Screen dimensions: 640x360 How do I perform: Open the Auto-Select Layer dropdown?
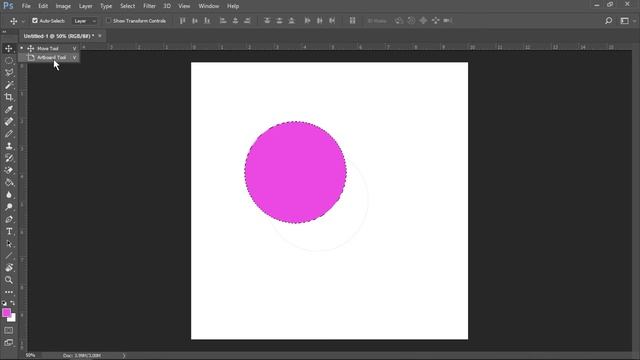click(84, 21)
